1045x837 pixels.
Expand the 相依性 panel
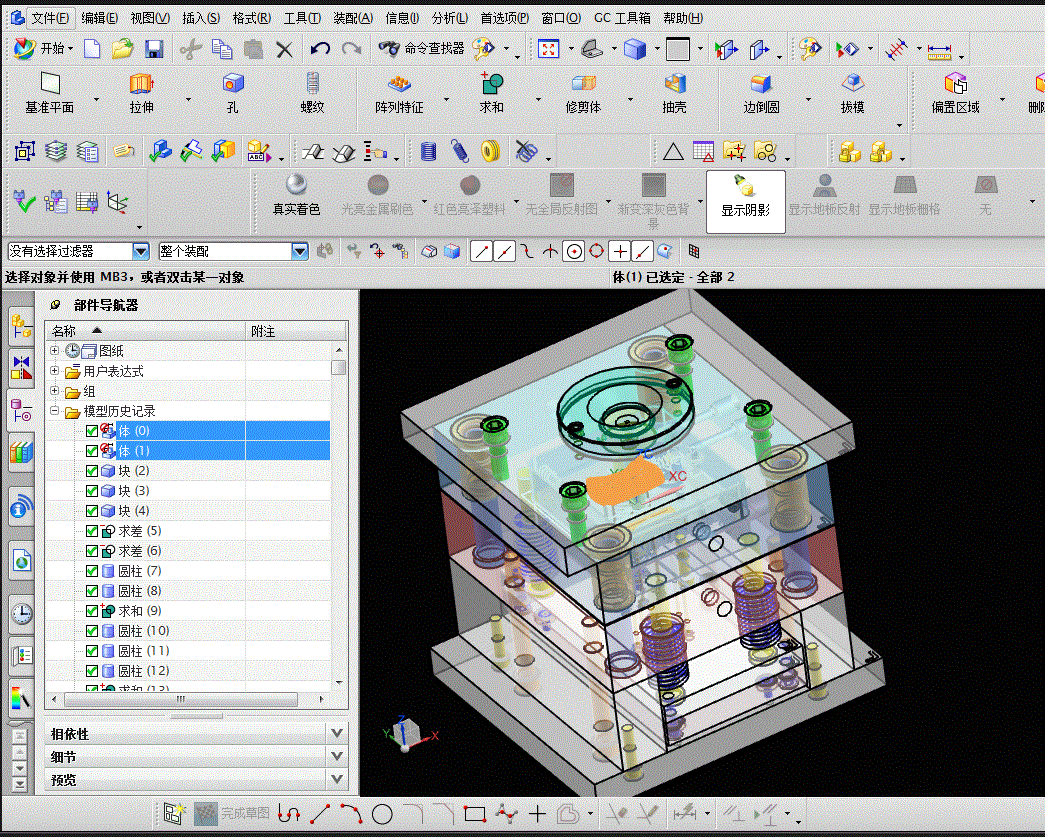pyautogui.click(x=196, y=734)
